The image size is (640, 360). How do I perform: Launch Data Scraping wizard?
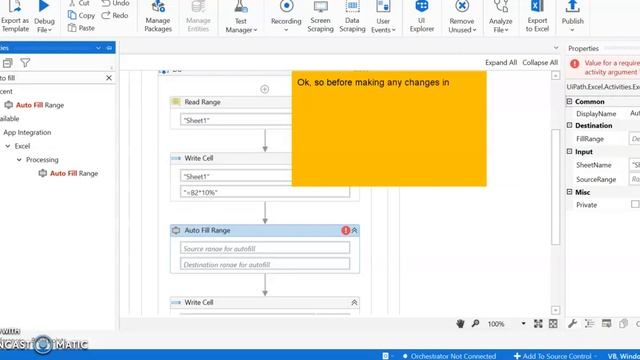click(352, 17)
